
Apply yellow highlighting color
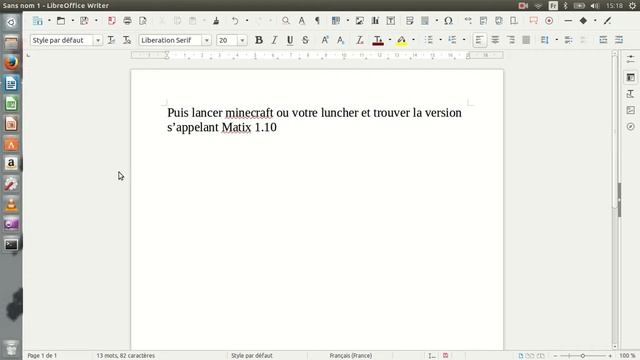point(402,40)
